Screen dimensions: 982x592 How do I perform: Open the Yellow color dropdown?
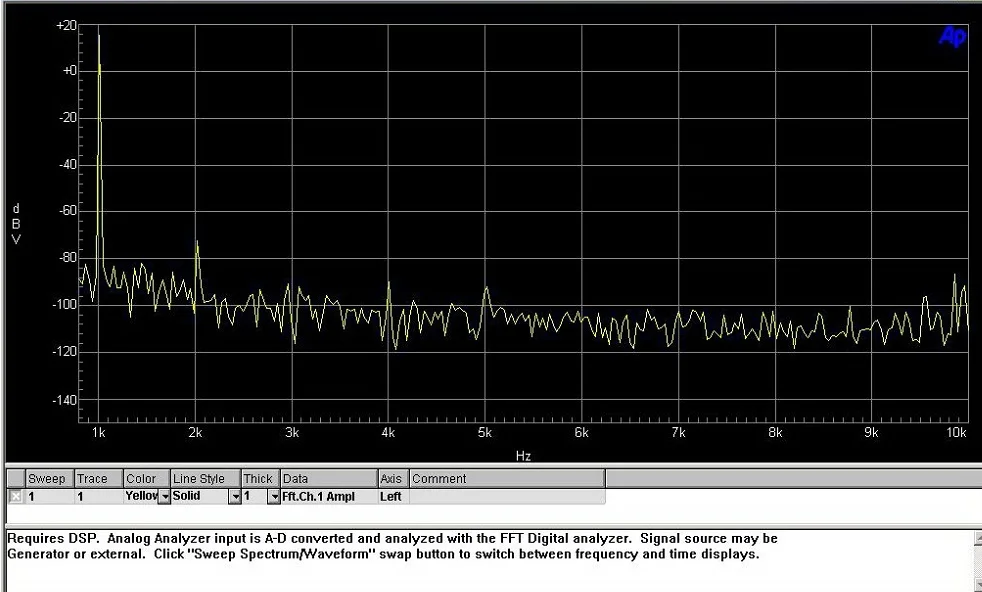click(164, 497)
